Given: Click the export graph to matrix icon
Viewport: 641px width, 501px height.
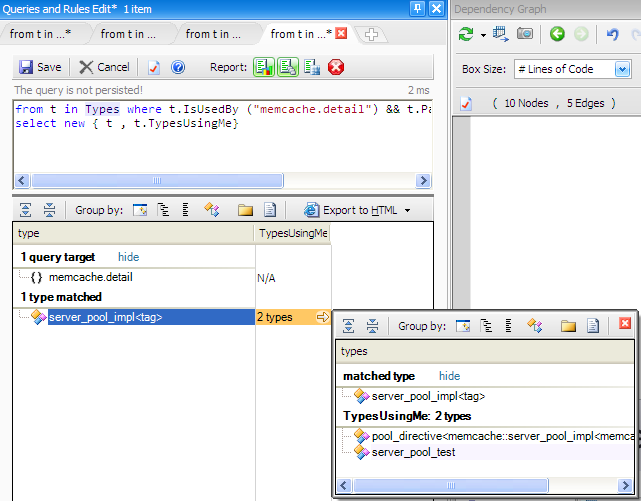Looking at the screenshot, I should [500, 34].
